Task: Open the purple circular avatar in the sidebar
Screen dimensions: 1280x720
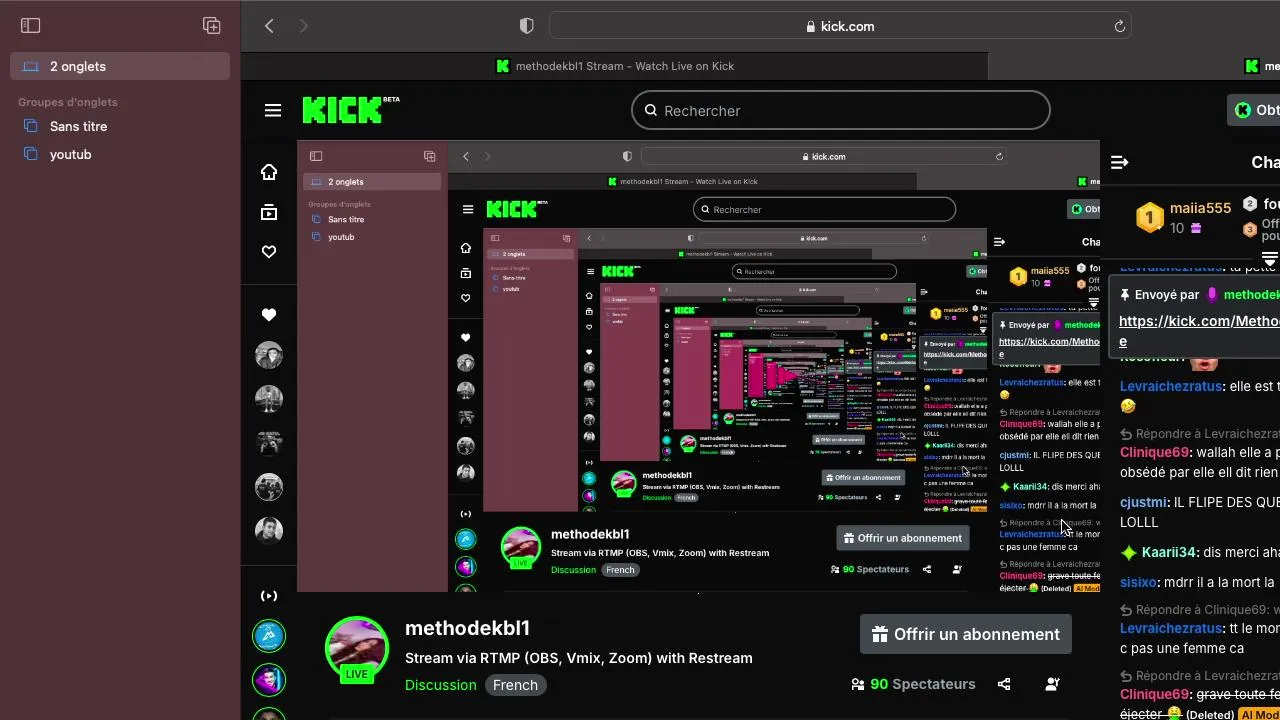Action: point(268,680)
